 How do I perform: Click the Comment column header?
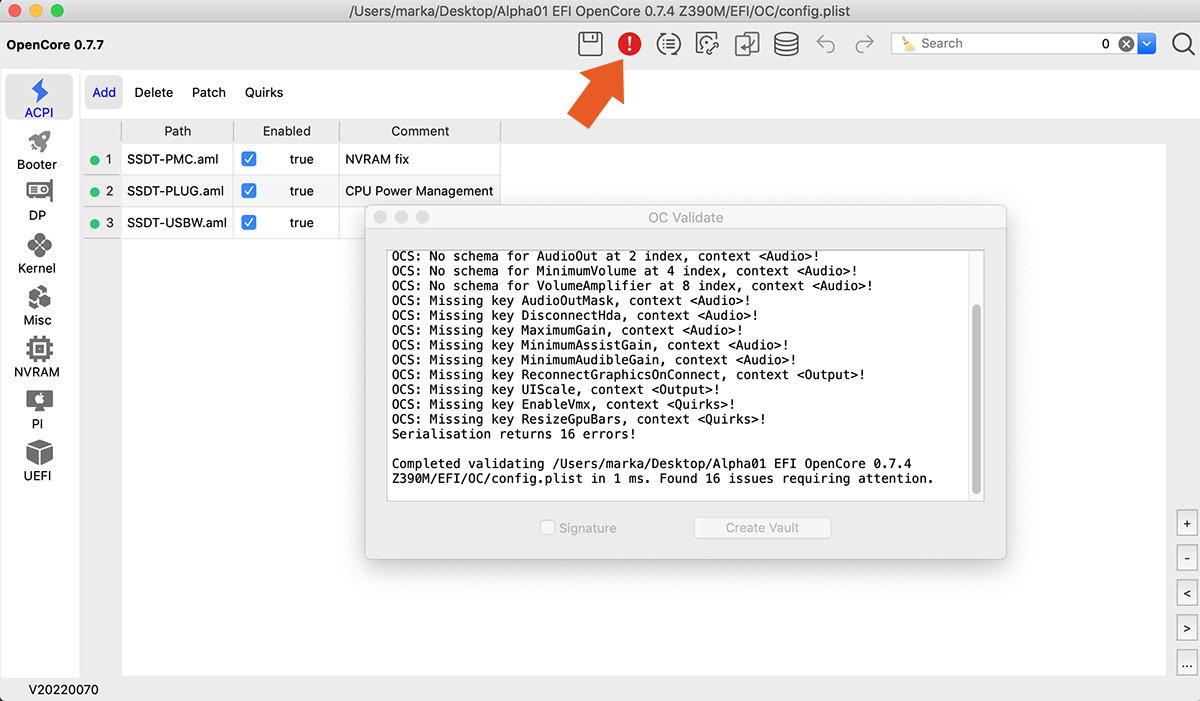tap(420, 131)
